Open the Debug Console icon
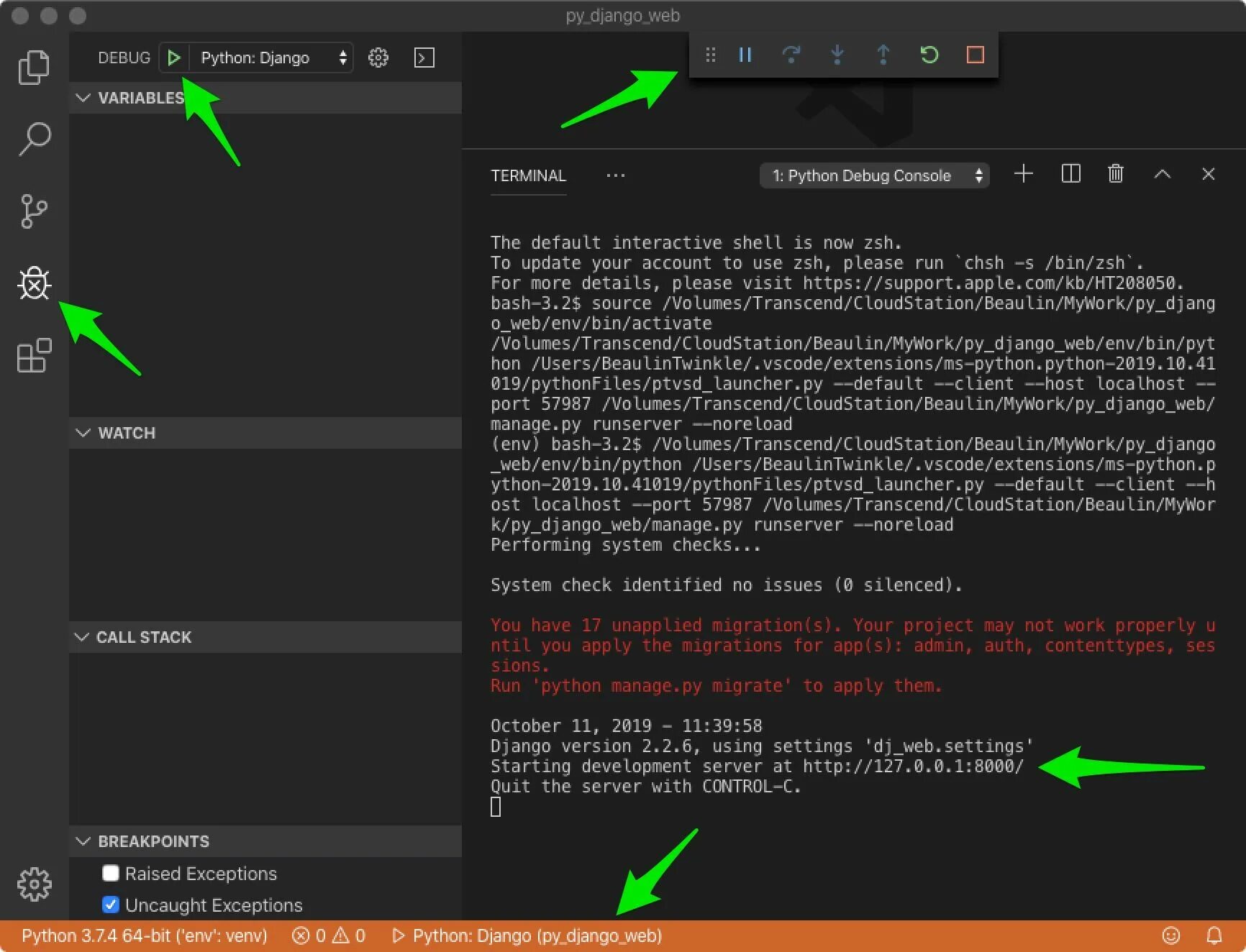The height and width of the screenshot is (952, 1246). 424,58
